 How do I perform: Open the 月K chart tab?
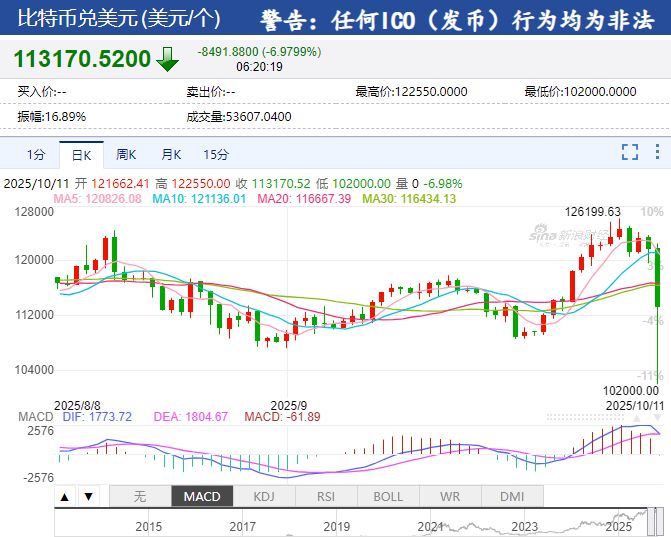coord(170,155)
